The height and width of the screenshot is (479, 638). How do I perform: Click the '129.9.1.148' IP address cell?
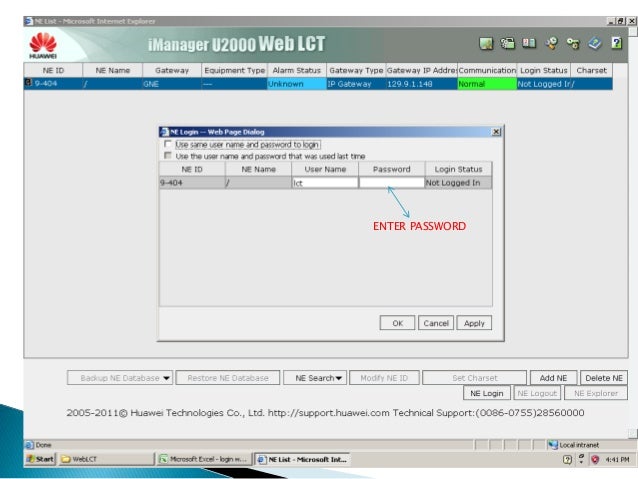coord(422,83)
